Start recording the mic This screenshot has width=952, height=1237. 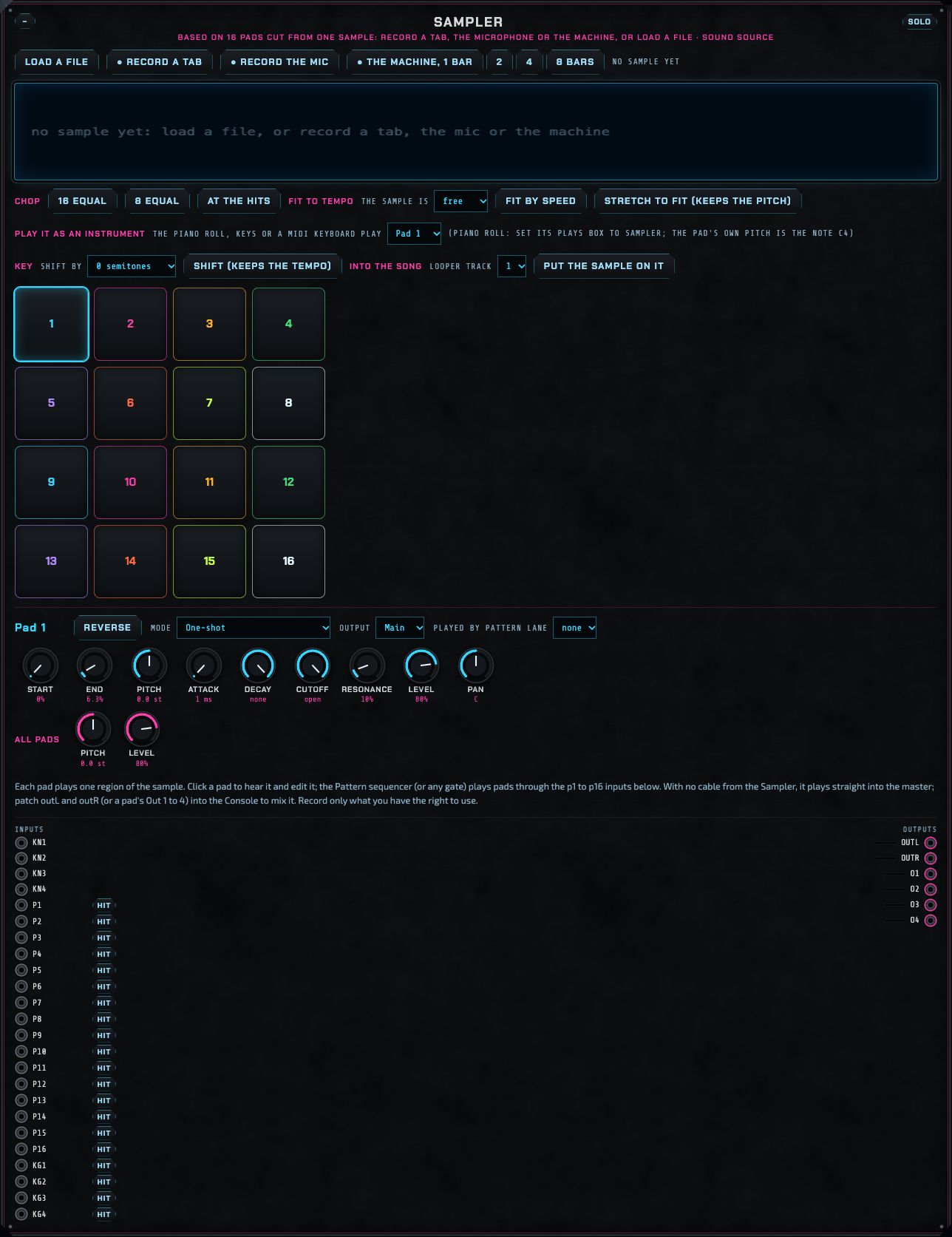(279, 62)
